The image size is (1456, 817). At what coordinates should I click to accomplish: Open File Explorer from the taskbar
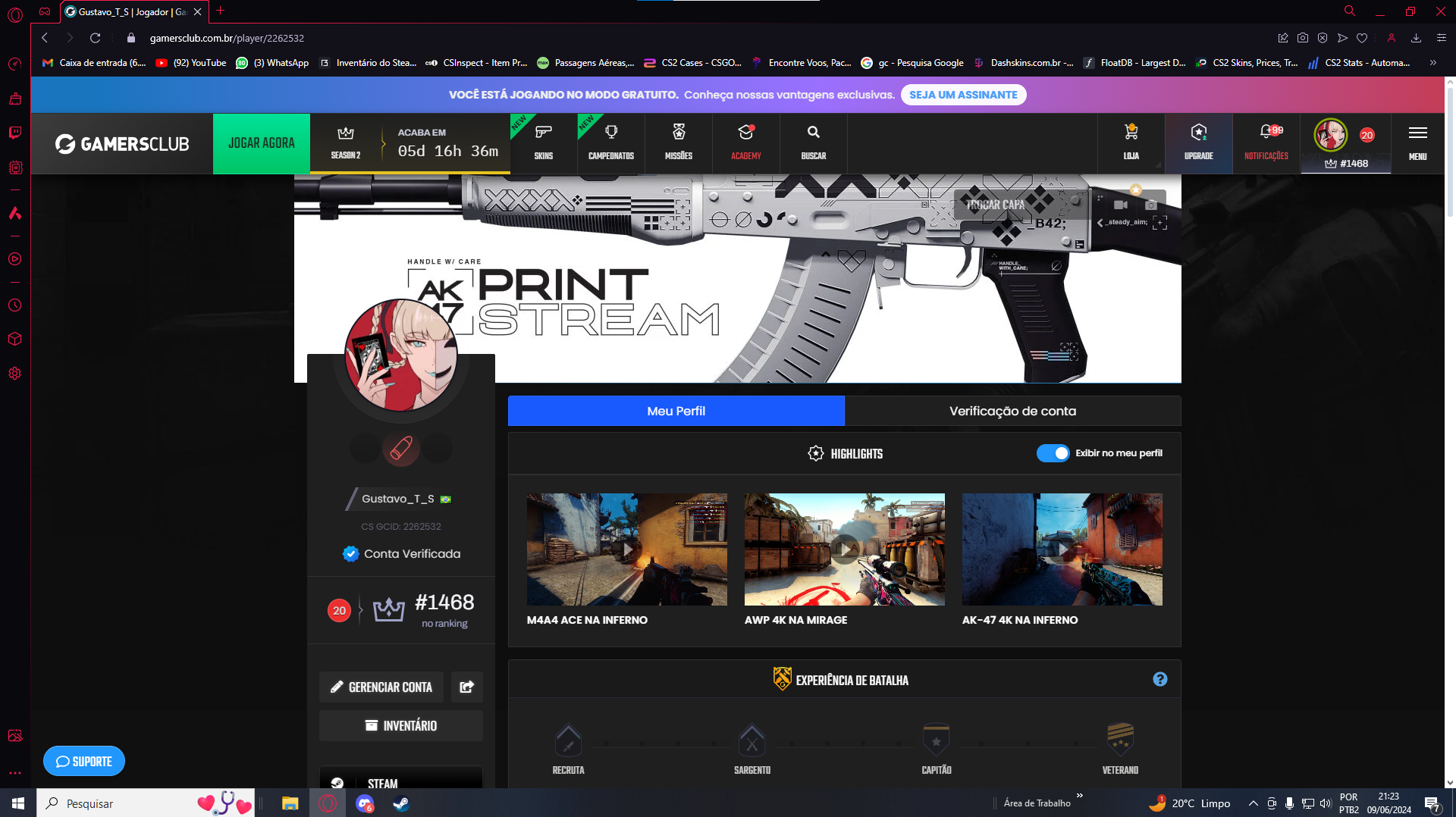tap(290, 803)
